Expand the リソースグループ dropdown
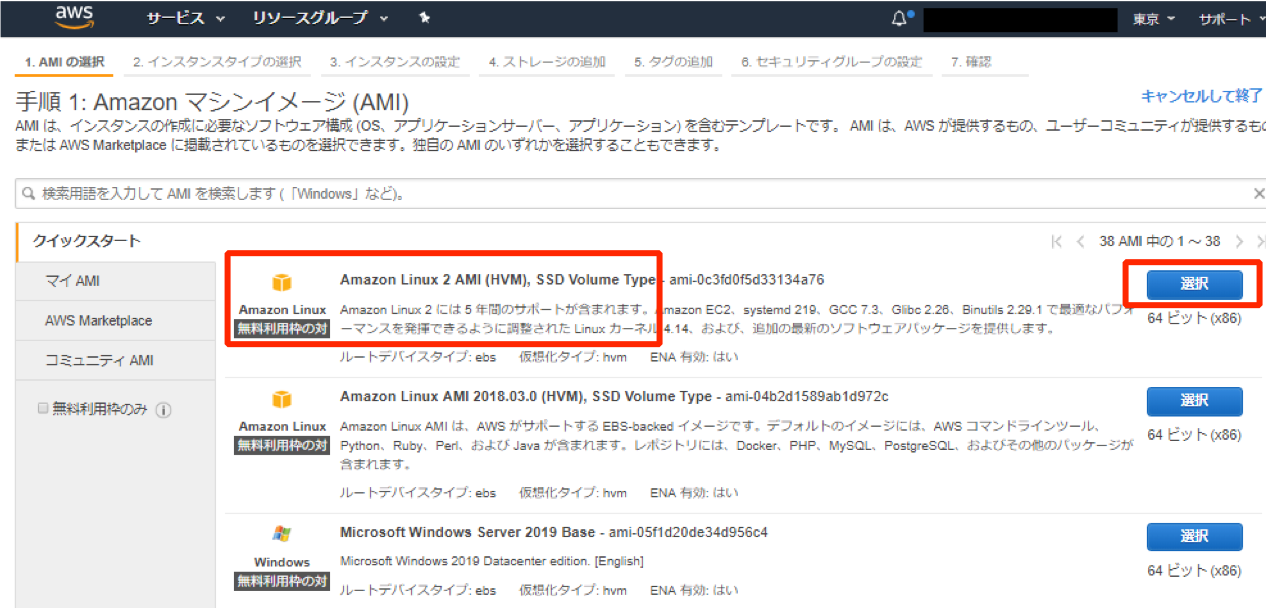Viewport: 1266px width, 608px height. pos(321,18)
